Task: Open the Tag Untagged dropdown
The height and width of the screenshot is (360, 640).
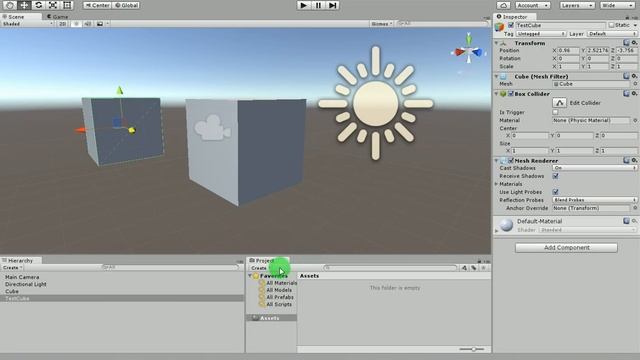Action: coord(541,34)
